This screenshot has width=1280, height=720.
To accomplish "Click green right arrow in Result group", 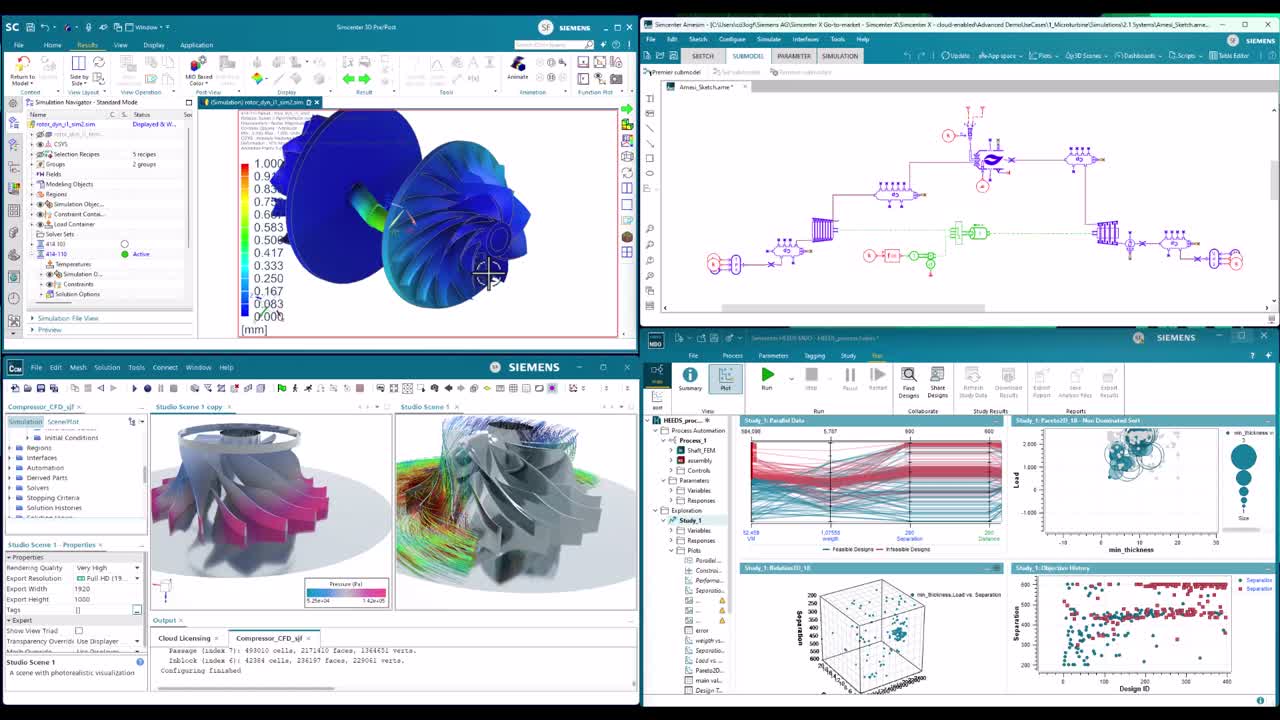I will pos(364,78).
